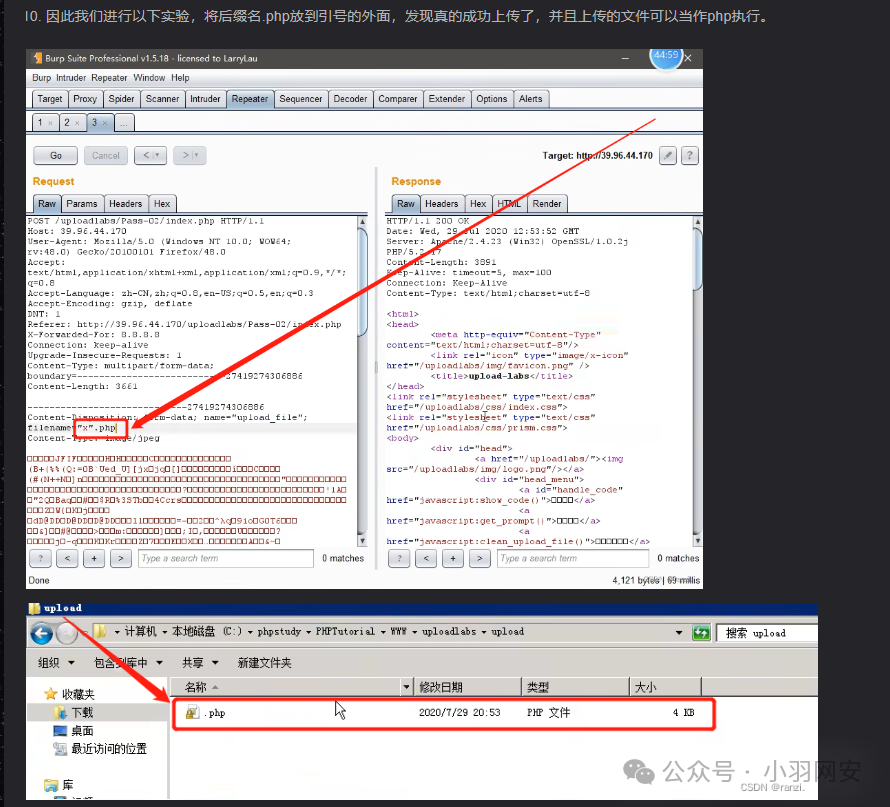Image resolution: width=890 pixels, height=807 pixels.
Task: Focus the response search term field
Action: (573, 558)
